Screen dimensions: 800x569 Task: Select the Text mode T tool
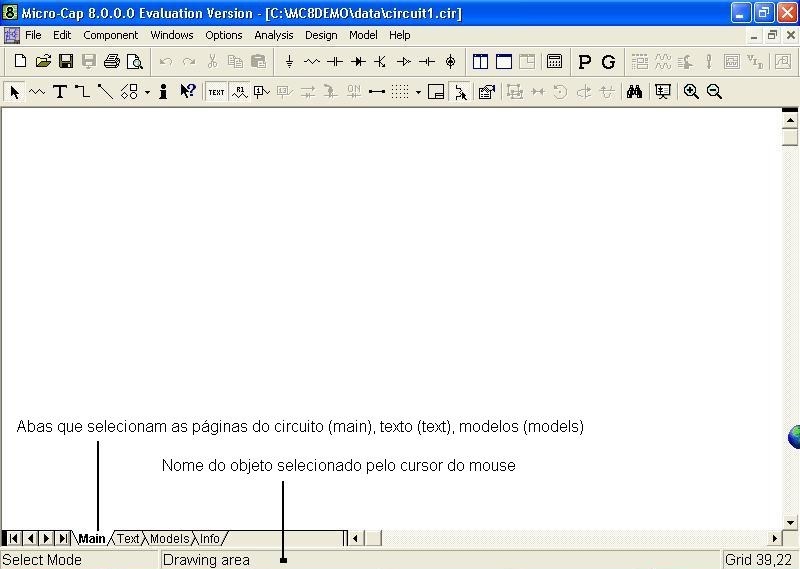(x=60, y=92)
